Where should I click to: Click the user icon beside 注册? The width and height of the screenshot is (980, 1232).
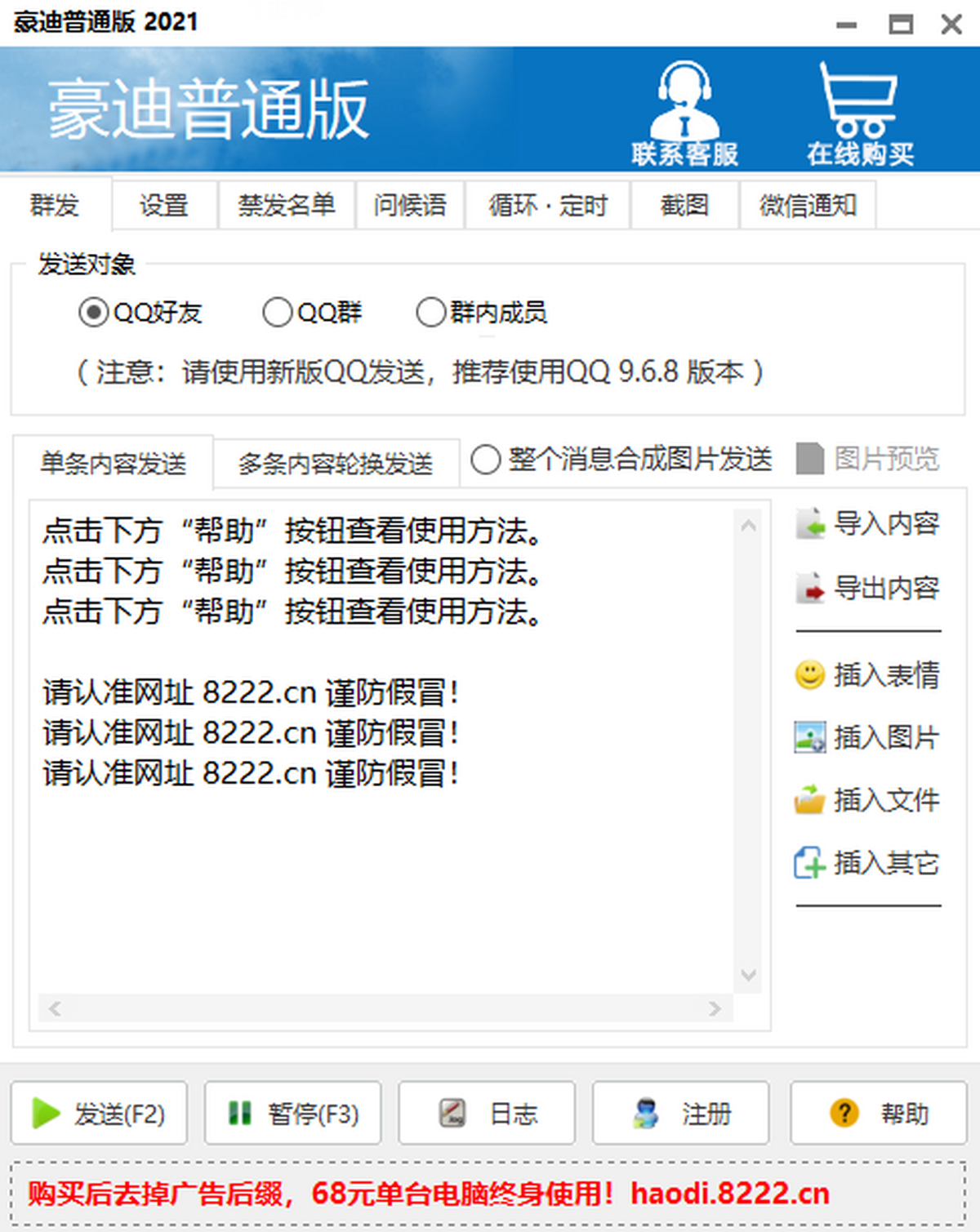tap(646, 1113)
